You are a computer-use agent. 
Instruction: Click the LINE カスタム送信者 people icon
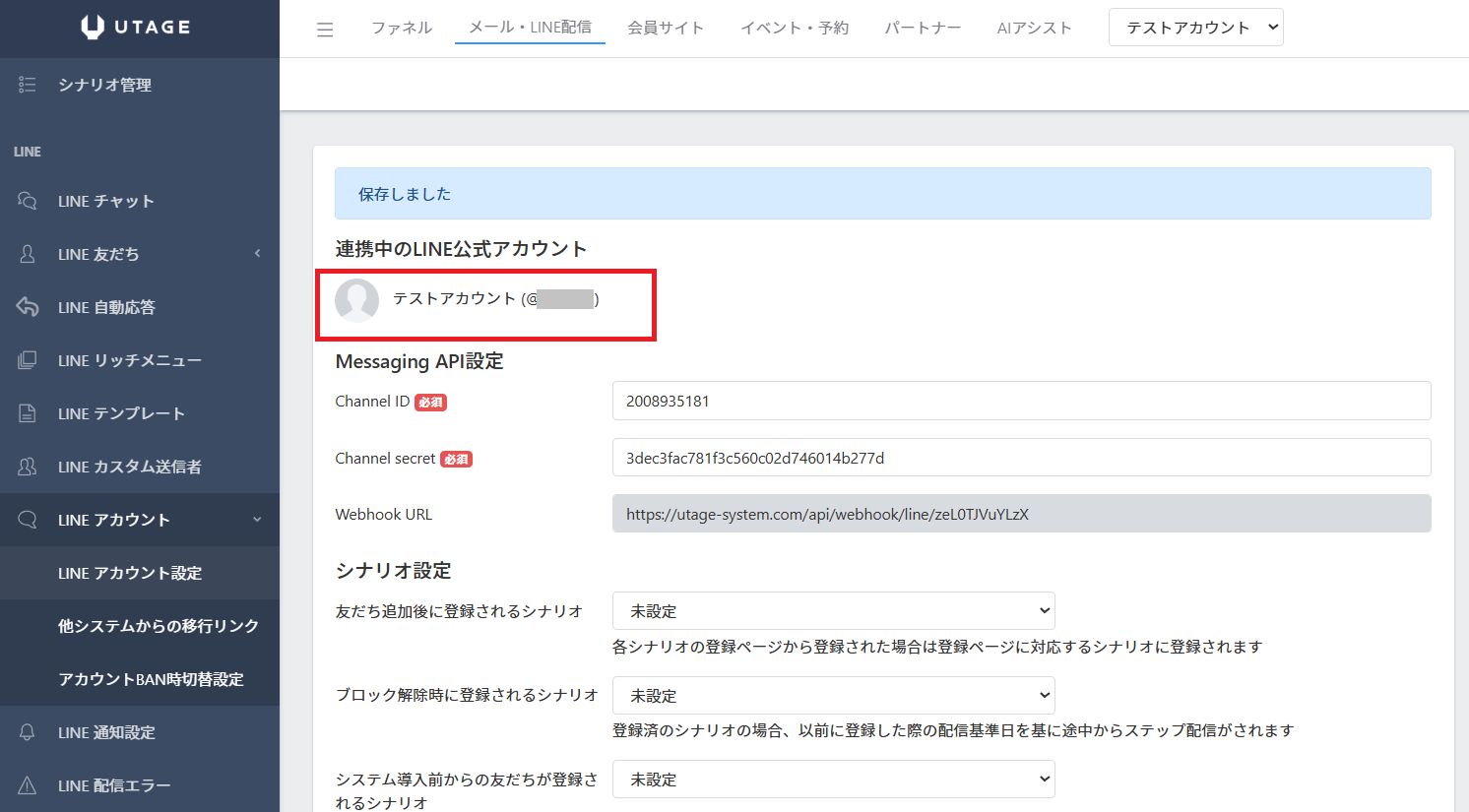(x=28, y=467)
